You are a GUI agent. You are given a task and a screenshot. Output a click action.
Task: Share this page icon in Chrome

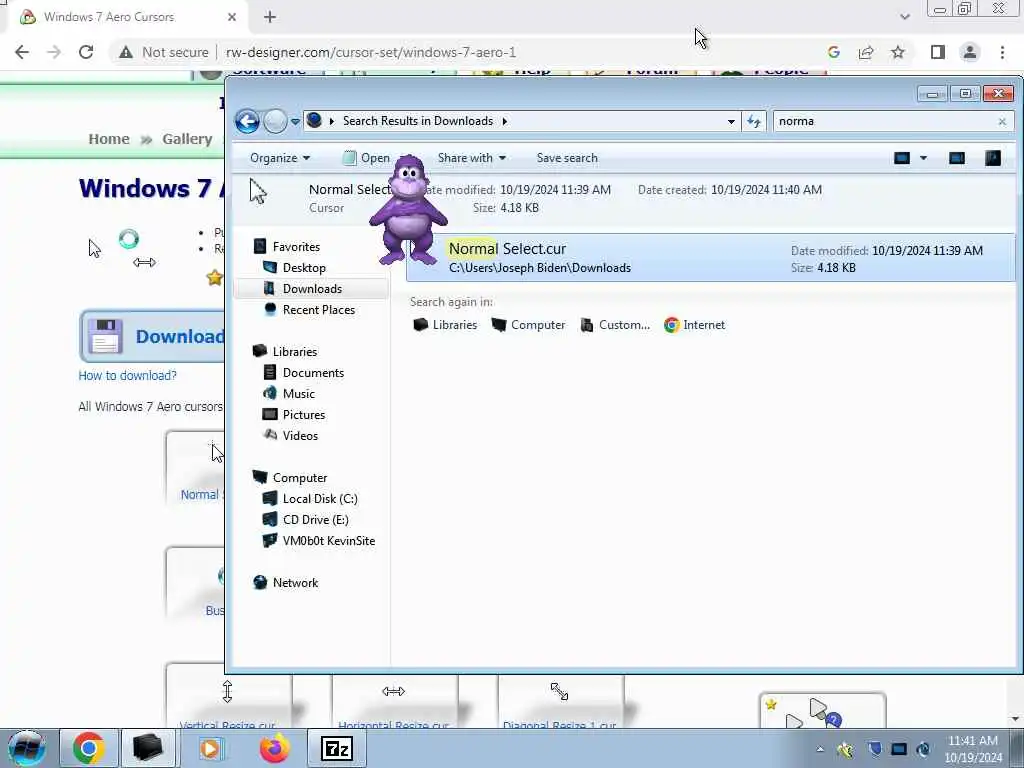click(x=866, y=52)
